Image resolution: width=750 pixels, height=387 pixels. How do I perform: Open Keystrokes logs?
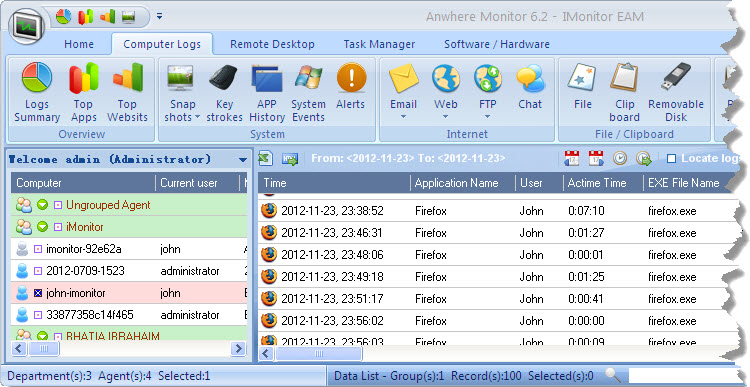point(224,92)
